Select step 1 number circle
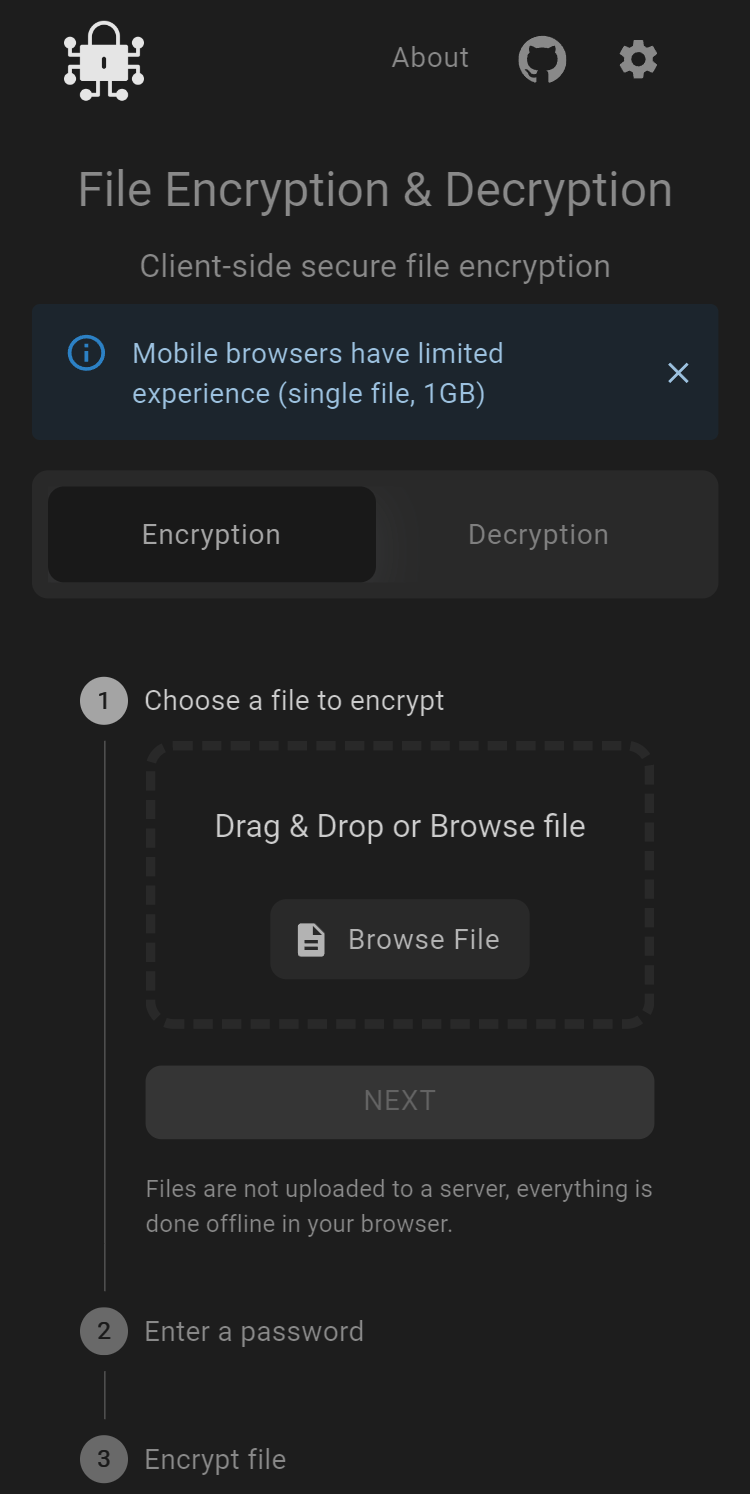750x1494 pixels. (x=104, y=701)
